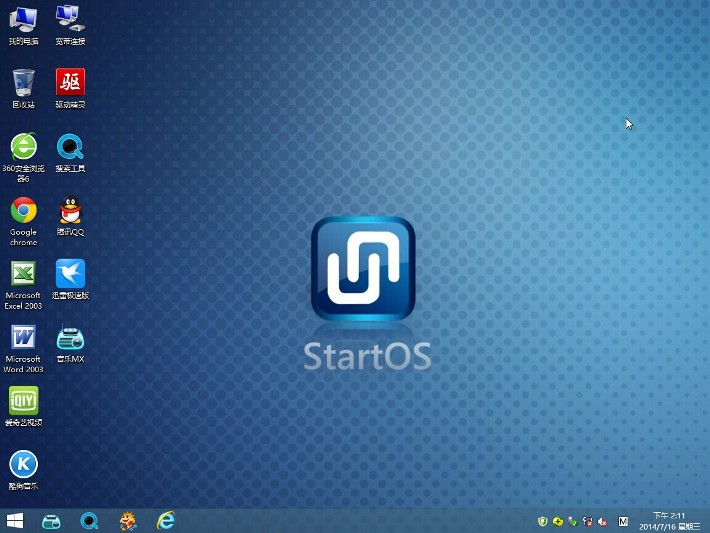710x533 pixels.
Task: Open 音乐MX (radio icon) on desktop
Action: (70, 343)
